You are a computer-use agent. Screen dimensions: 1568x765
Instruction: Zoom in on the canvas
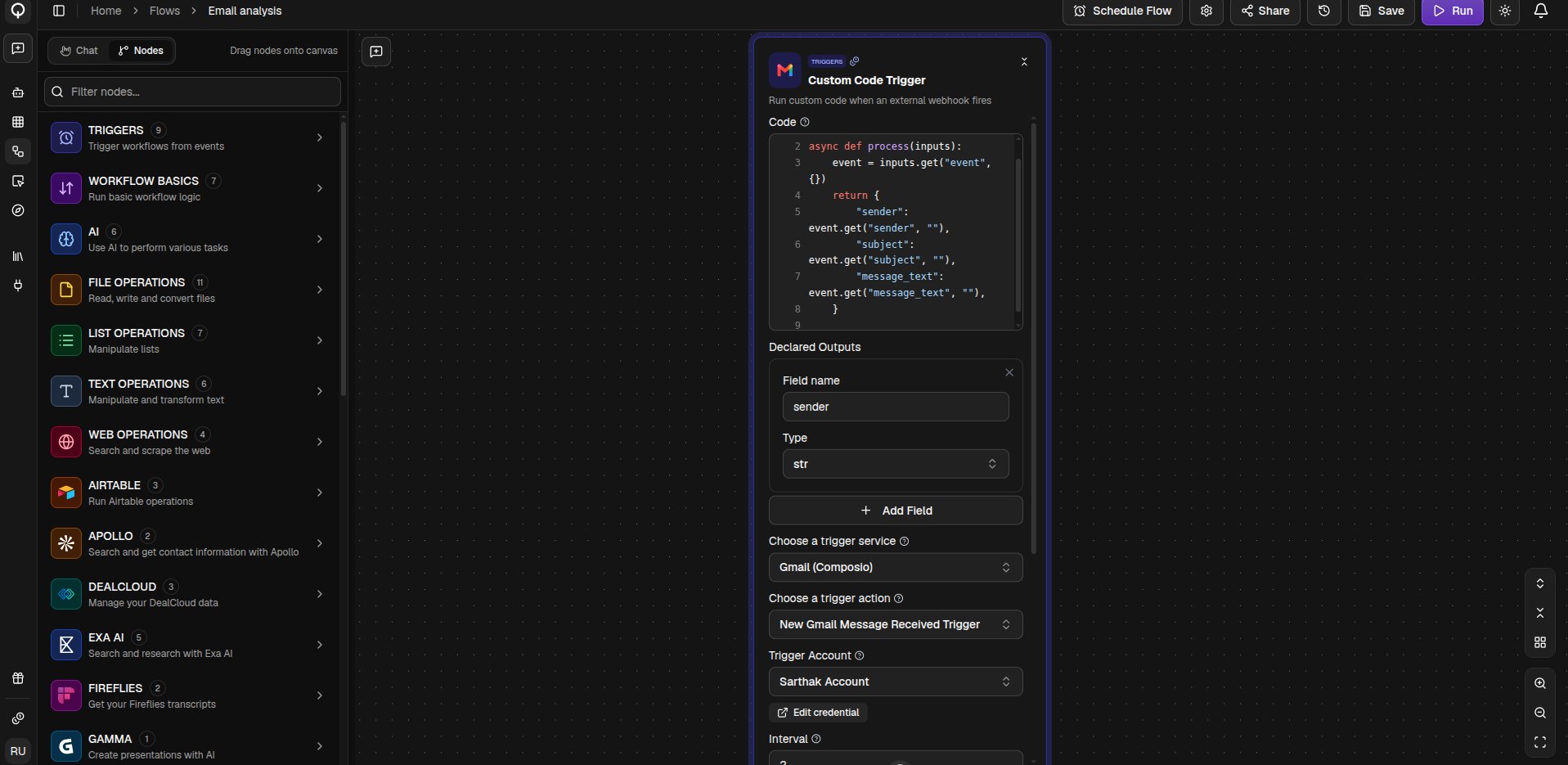click(x=1540, y=683)
